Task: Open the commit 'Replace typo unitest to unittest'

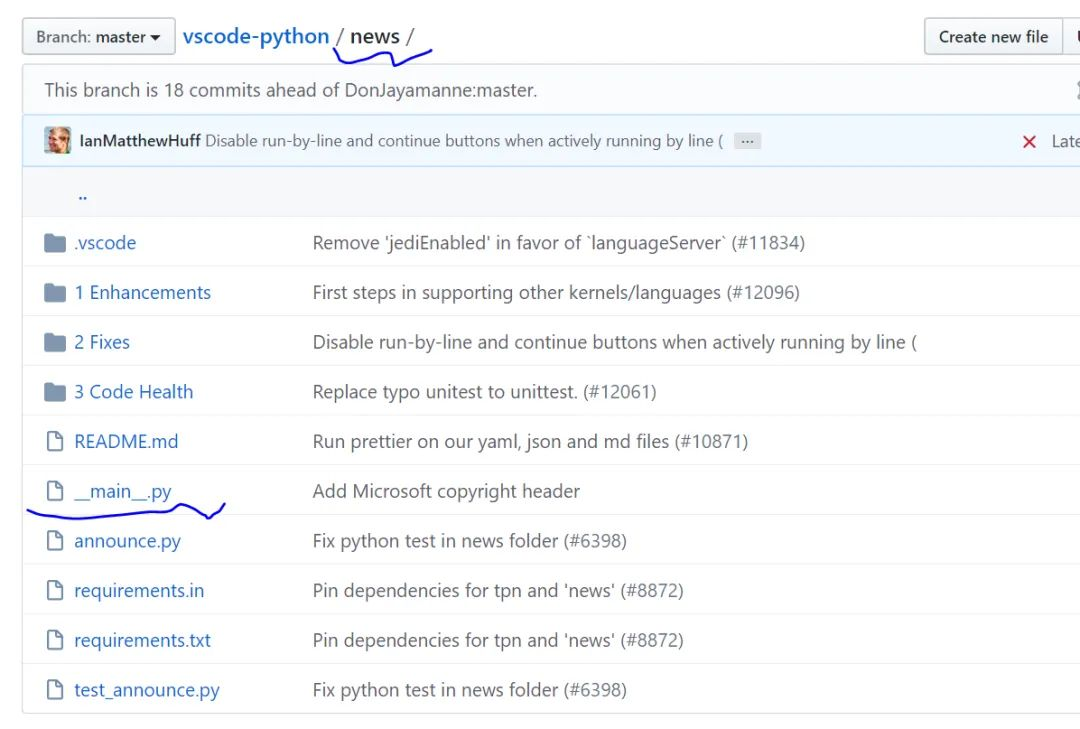Action: 484,391
